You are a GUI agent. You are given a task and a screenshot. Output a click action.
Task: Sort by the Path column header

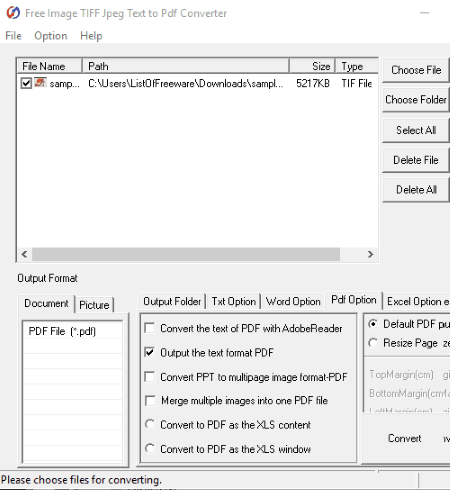pyautogui.click(x=186, y=66)
